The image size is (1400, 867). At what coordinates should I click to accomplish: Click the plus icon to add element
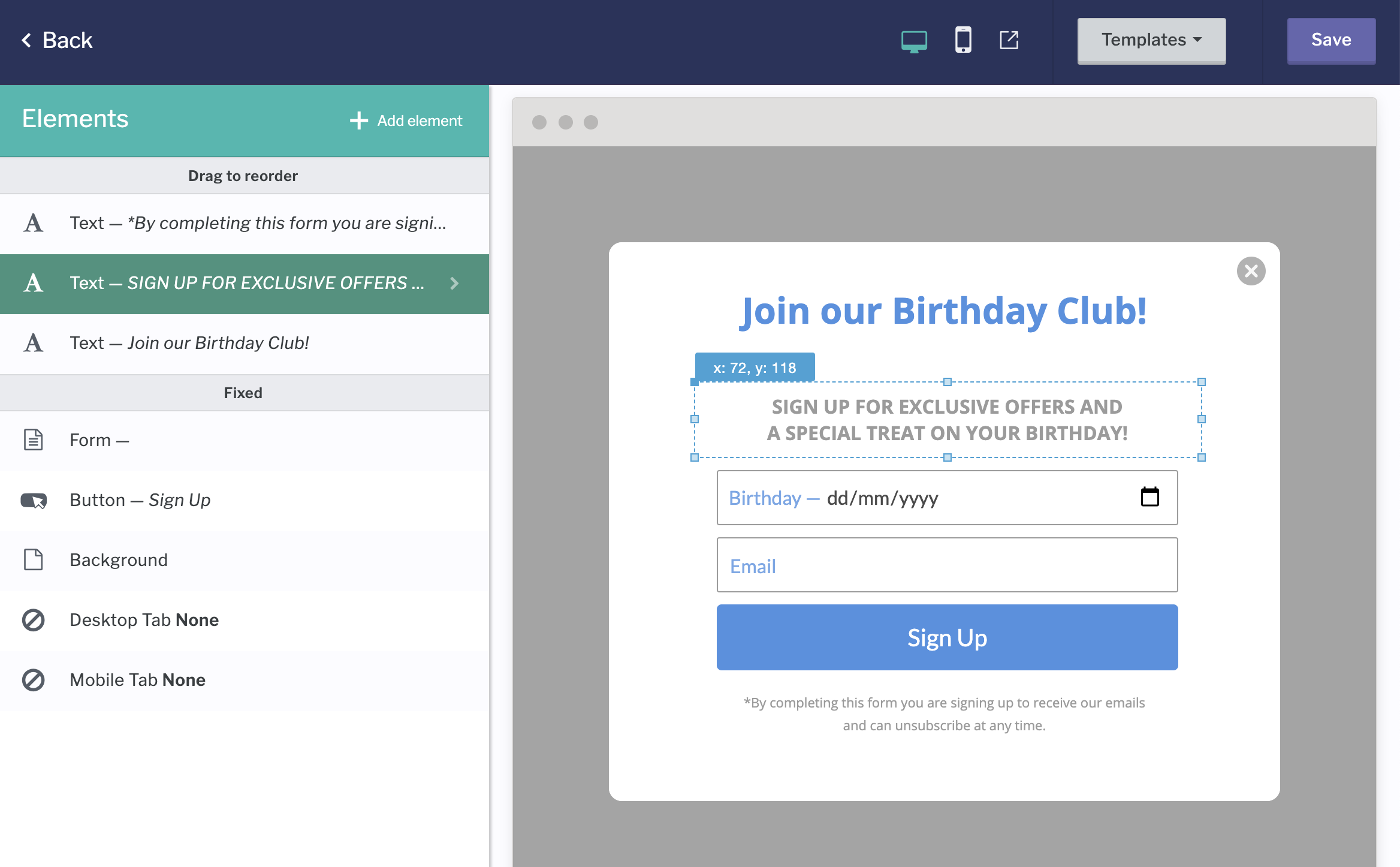pyautogui.click(x=358, y=121)
